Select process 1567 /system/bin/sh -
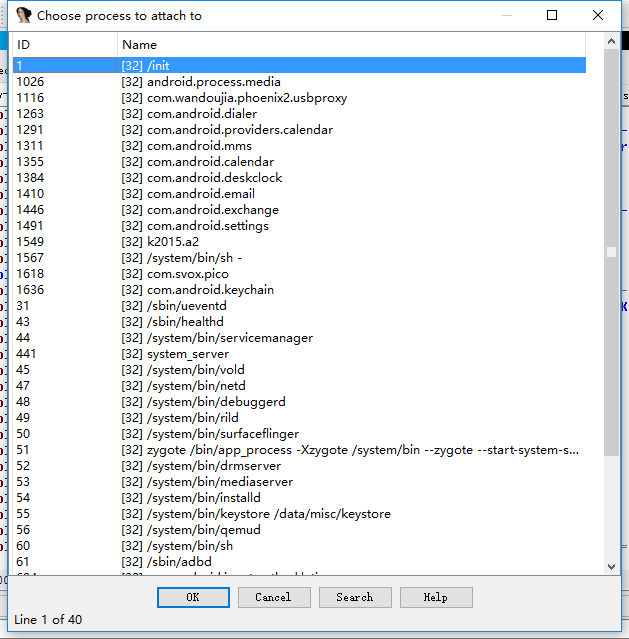629x639 pixels. coord(300,258)
